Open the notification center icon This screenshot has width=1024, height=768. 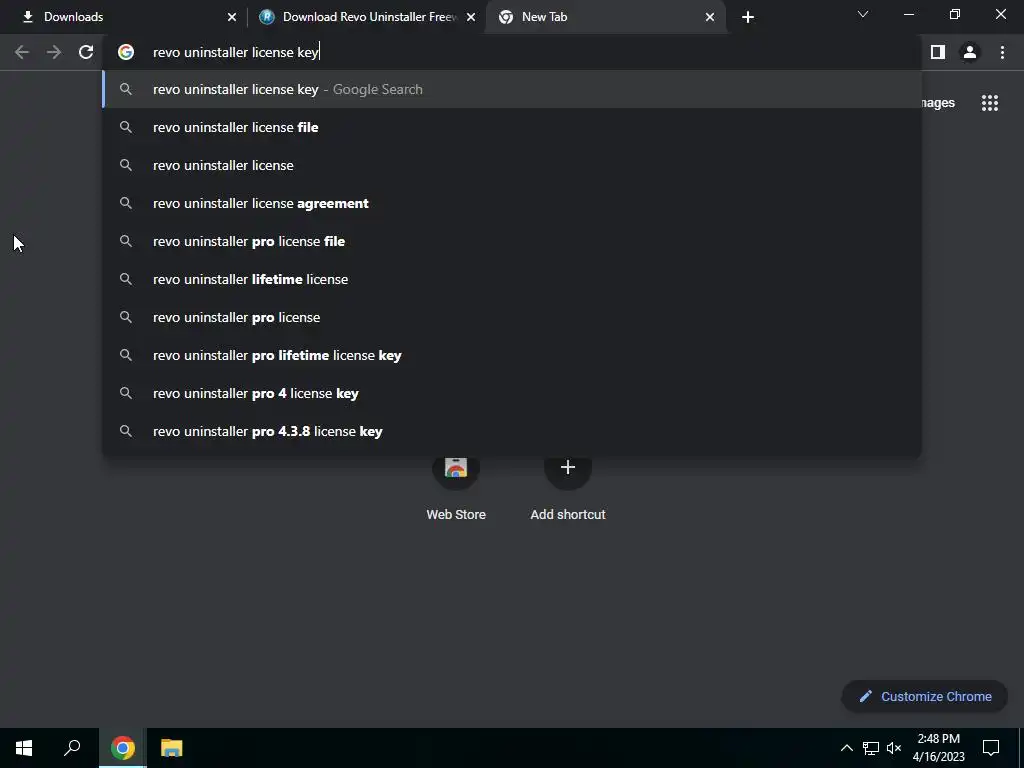991,748
